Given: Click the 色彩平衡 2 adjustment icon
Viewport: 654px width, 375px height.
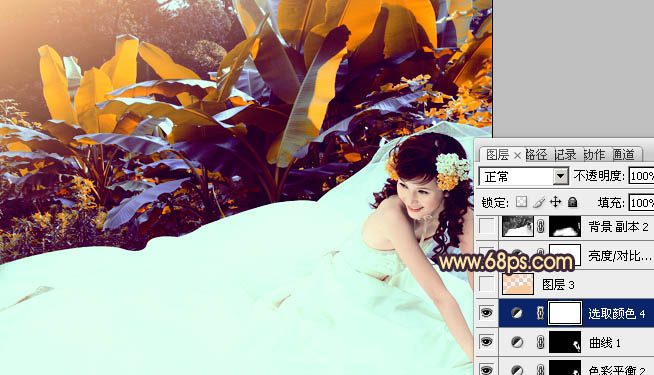Looking at the screenshot, I should click(x=517, y=370).
